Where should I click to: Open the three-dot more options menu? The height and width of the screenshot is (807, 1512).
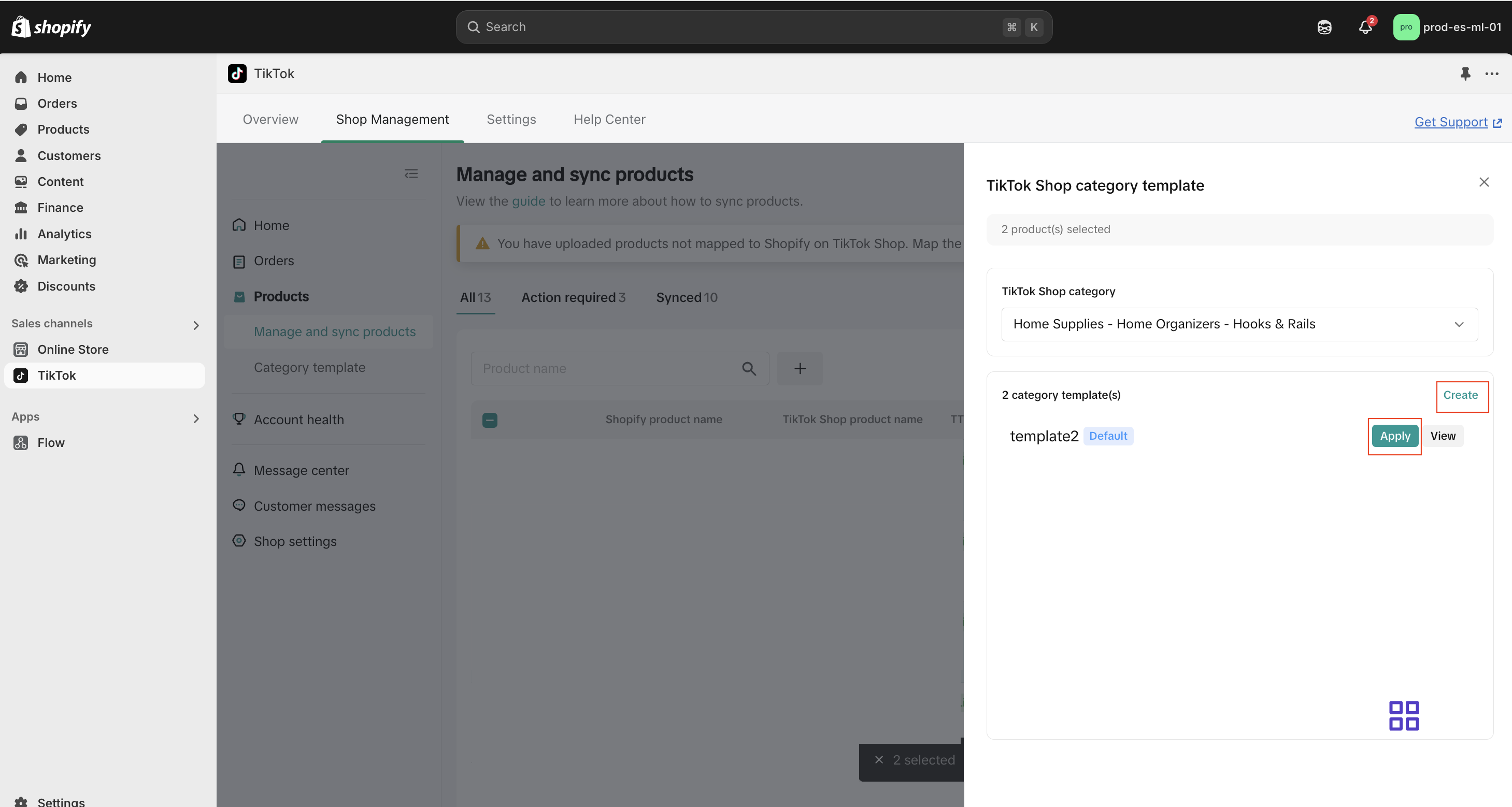(1491, 74)
